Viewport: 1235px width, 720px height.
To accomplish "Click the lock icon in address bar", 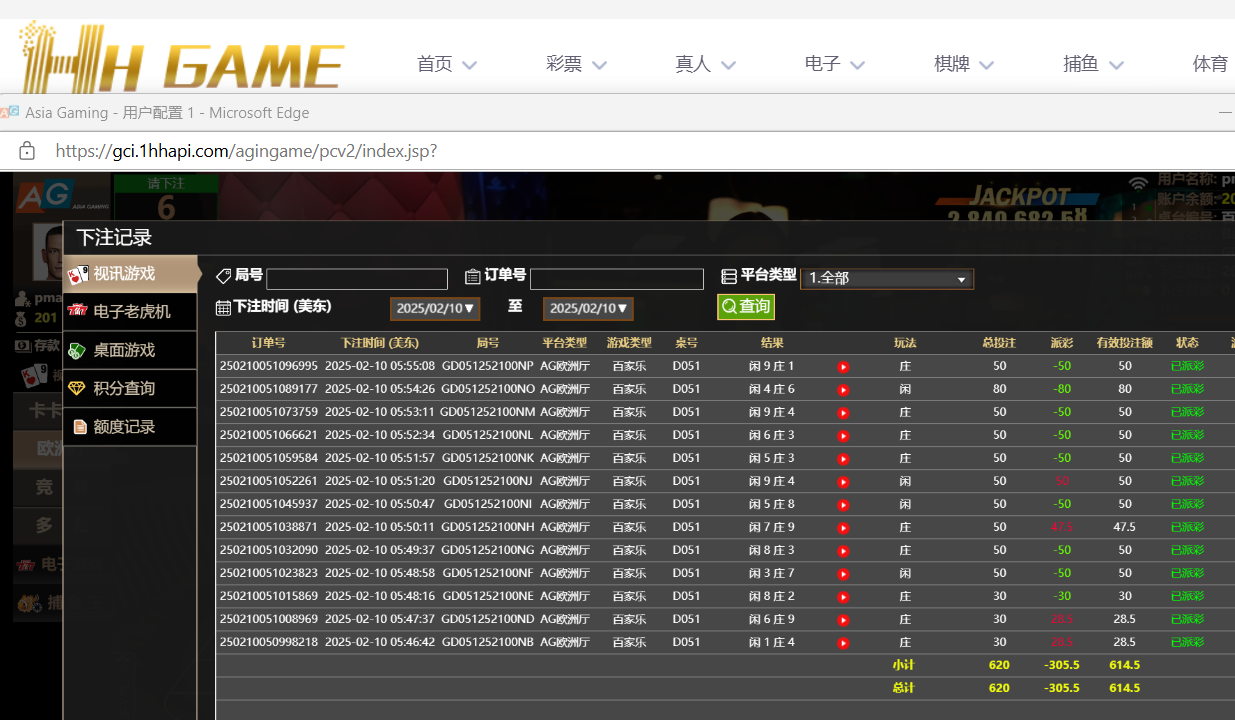I will 27,151.
